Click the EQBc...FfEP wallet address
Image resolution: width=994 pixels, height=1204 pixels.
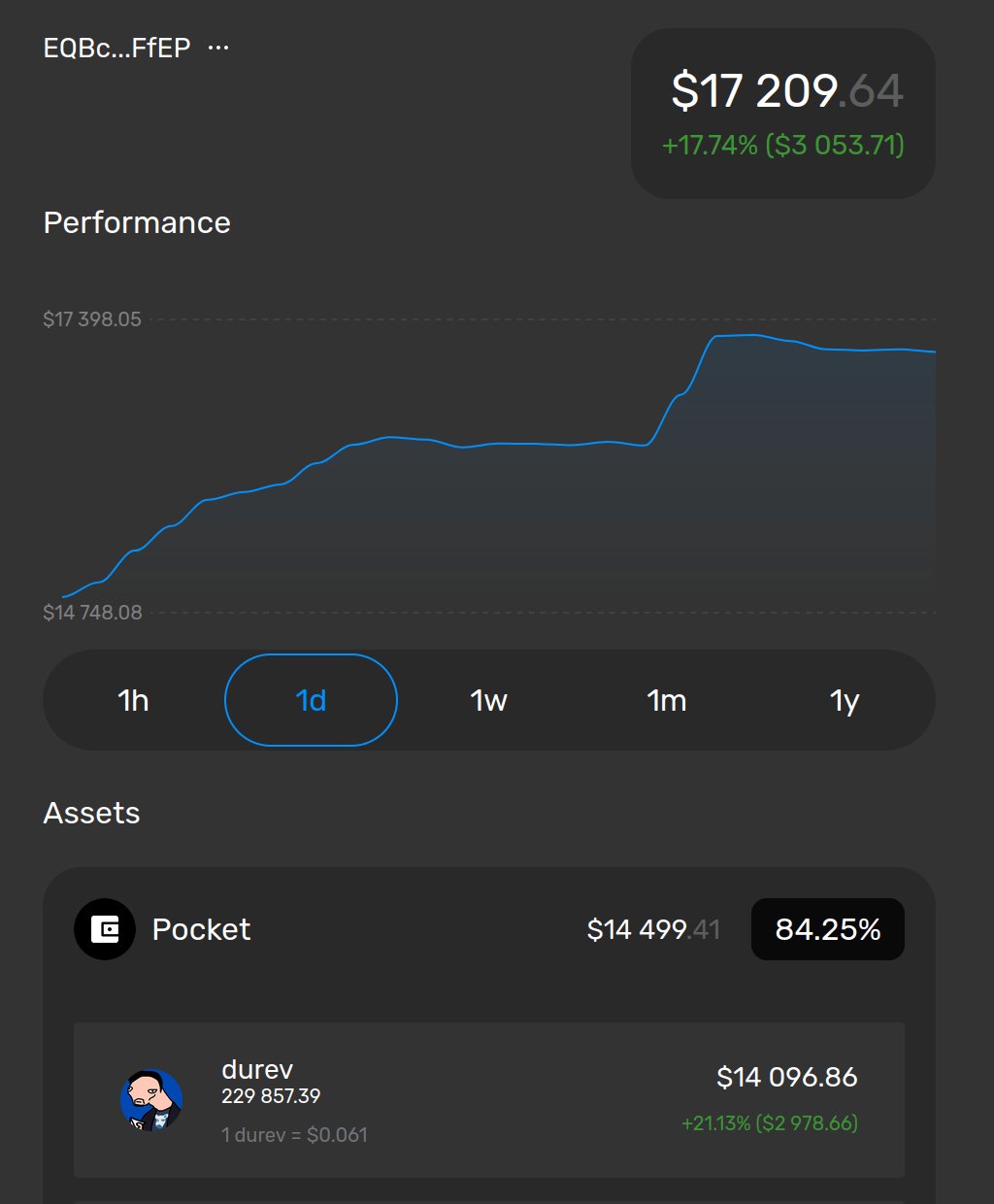tap(116, 48)
